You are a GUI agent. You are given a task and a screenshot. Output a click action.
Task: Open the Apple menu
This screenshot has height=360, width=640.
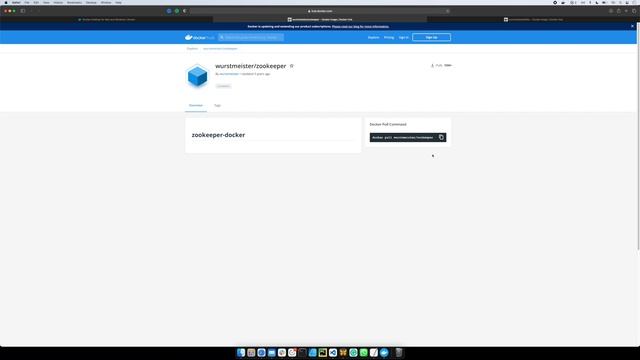coord(6,2)
